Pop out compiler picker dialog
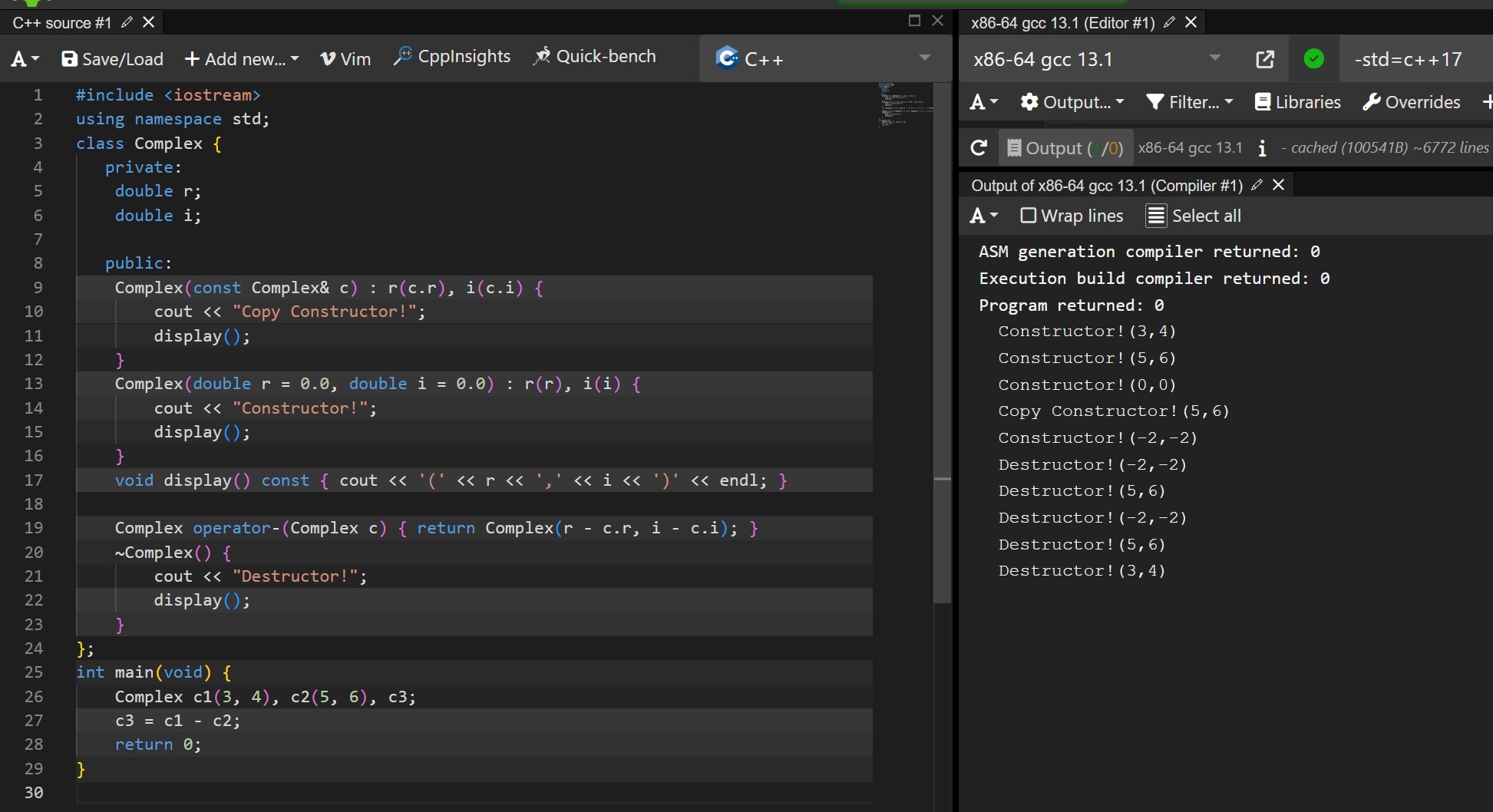This screenshot has height=812, width=1493. point(1265,59)
